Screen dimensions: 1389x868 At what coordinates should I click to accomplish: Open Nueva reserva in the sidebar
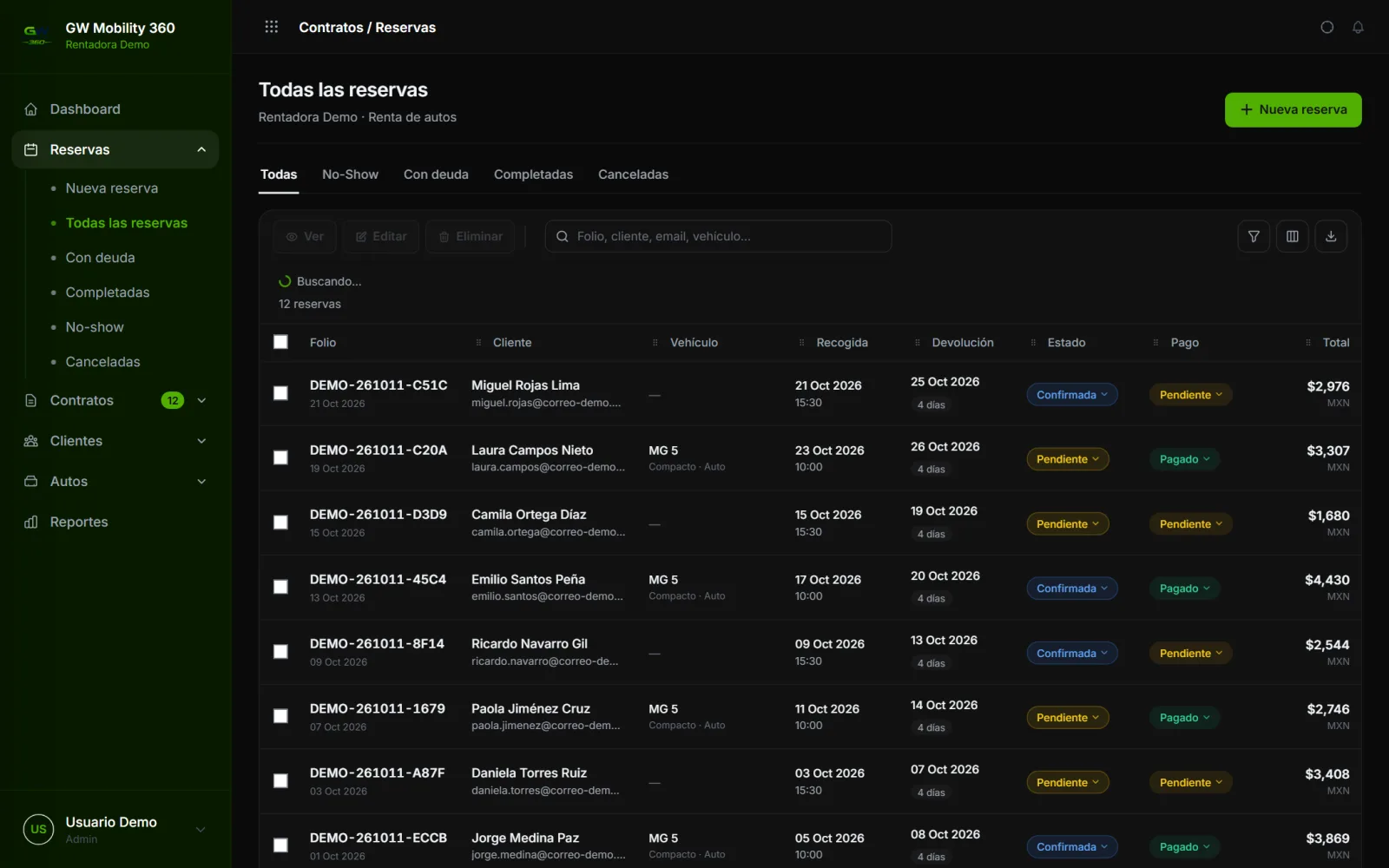pyautogui.click(x=112, y=188)
